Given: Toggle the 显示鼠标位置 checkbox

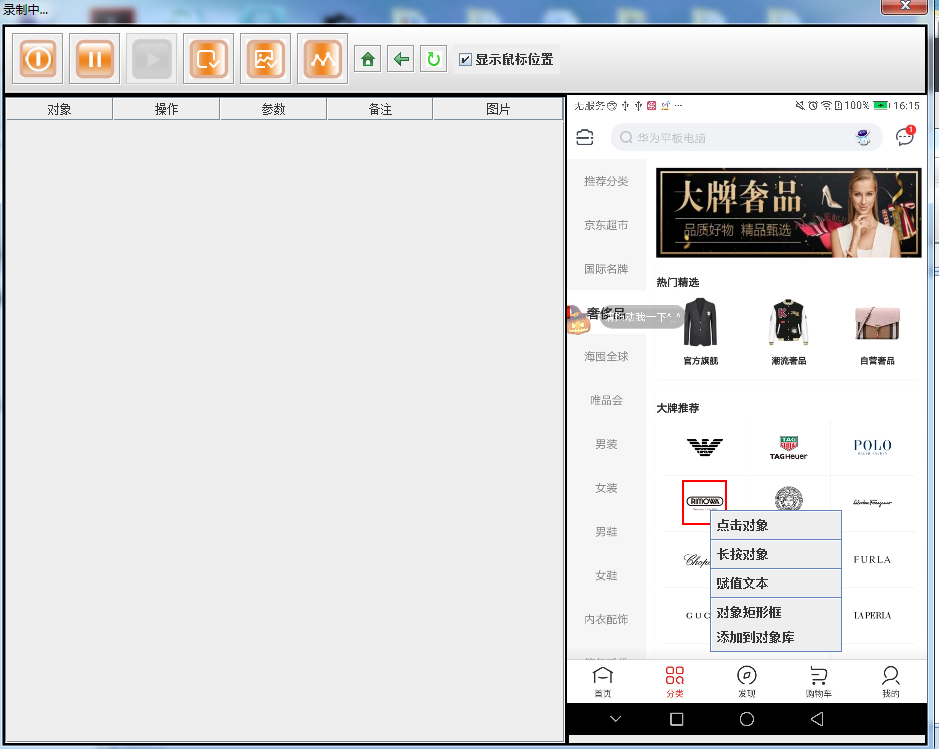Looking at the screenshot, I should click(465, 60).
